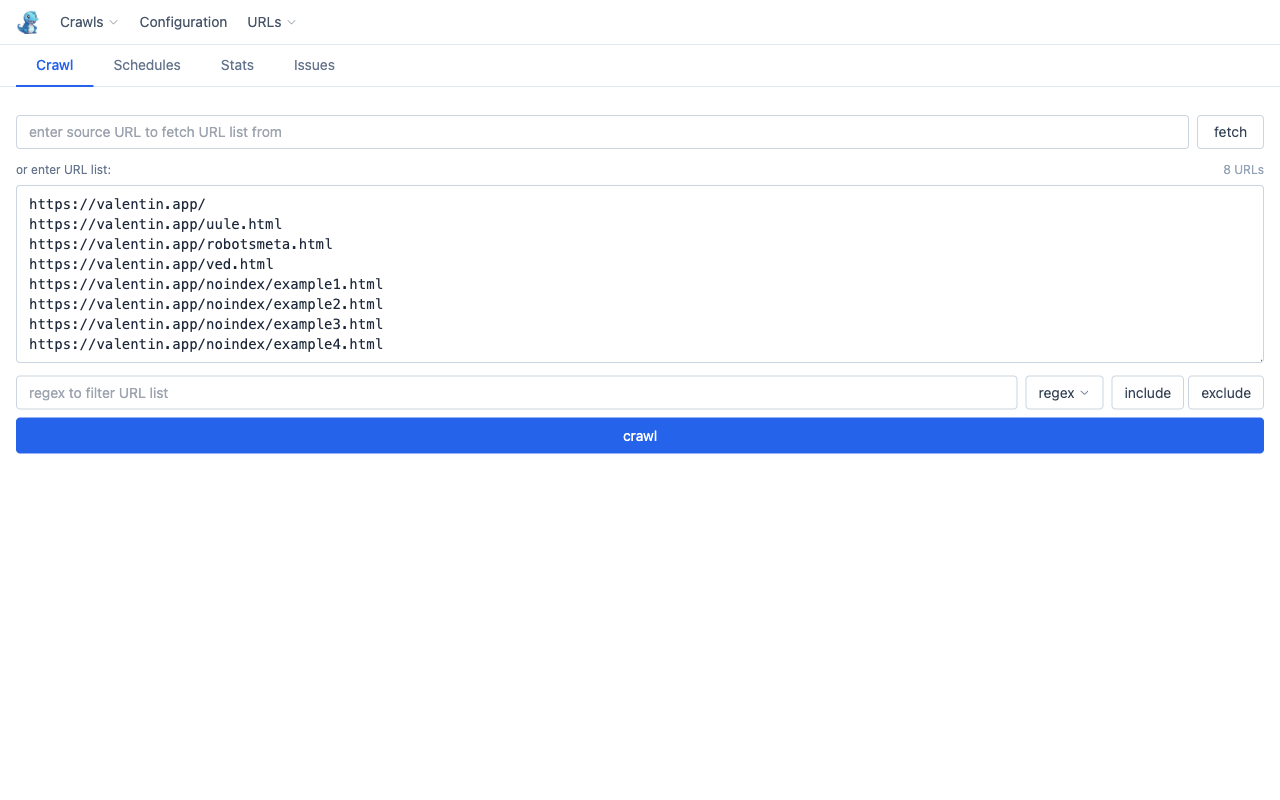
Task: Switch to the Crawl tab
Action: 55,65
